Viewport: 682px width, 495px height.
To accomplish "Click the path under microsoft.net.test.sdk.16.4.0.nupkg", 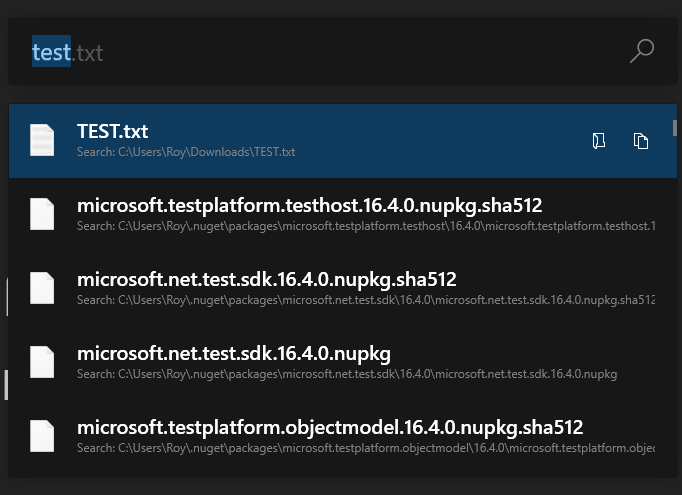I will (346, 374).
